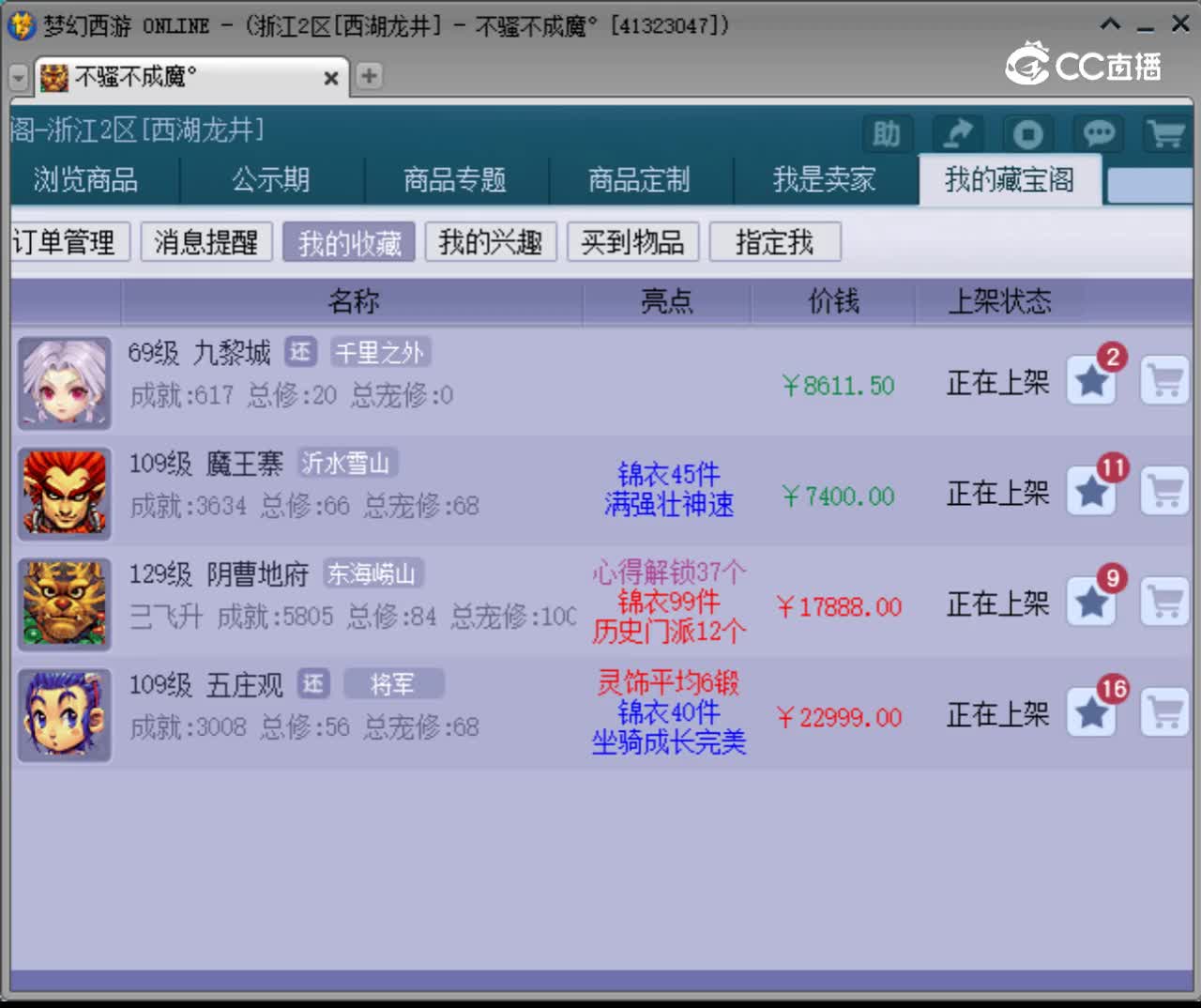Click the round record icon in header
This screenshot has width=1201, height=1008.
tap(1028, 134)
